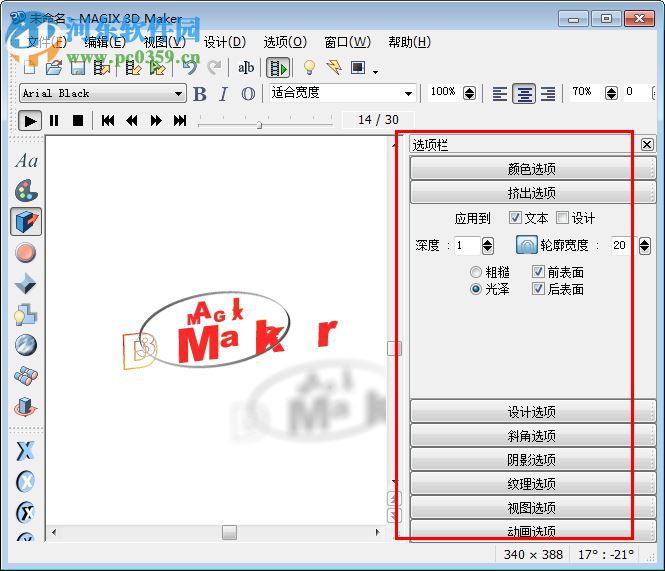
Task: Click the frame display square icon
Action: 358,67
